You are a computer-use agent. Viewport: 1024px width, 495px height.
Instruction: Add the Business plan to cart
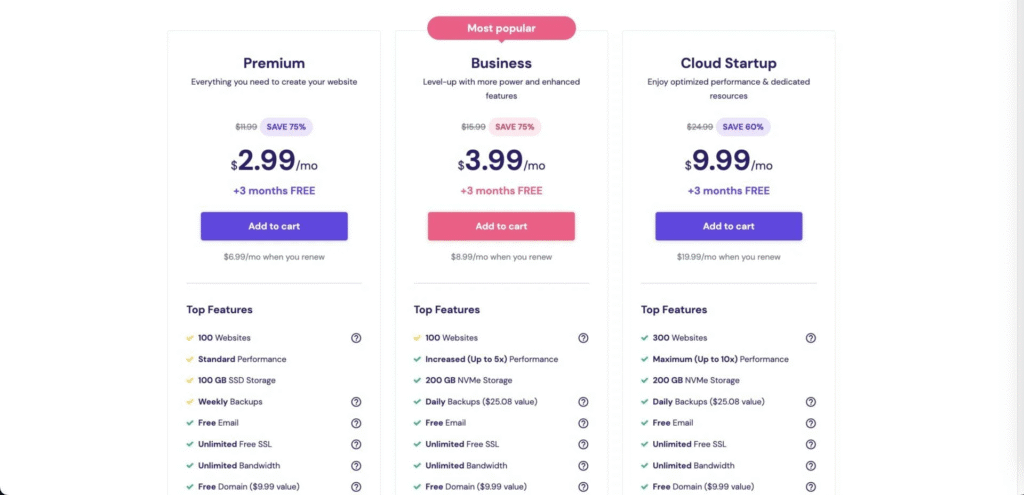click(x=501, y=226)
